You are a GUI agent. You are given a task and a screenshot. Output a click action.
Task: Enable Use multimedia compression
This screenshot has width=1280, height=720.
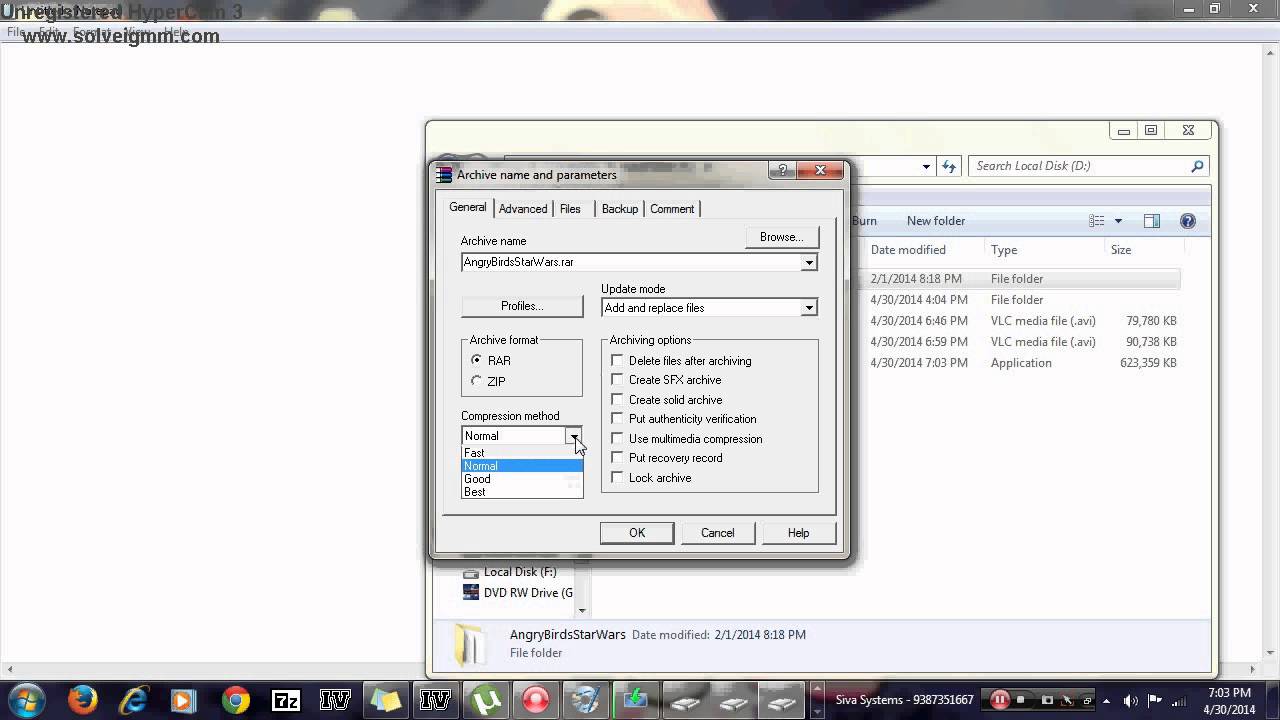click(617, 438)
